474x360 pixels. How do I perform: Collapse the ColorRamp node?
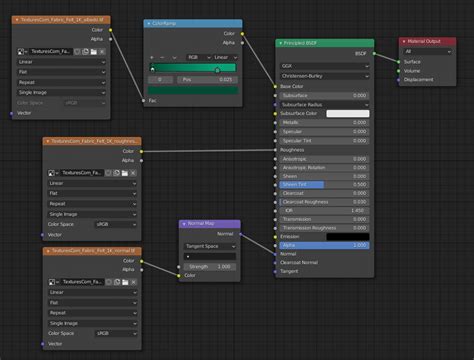pos(149,24)
